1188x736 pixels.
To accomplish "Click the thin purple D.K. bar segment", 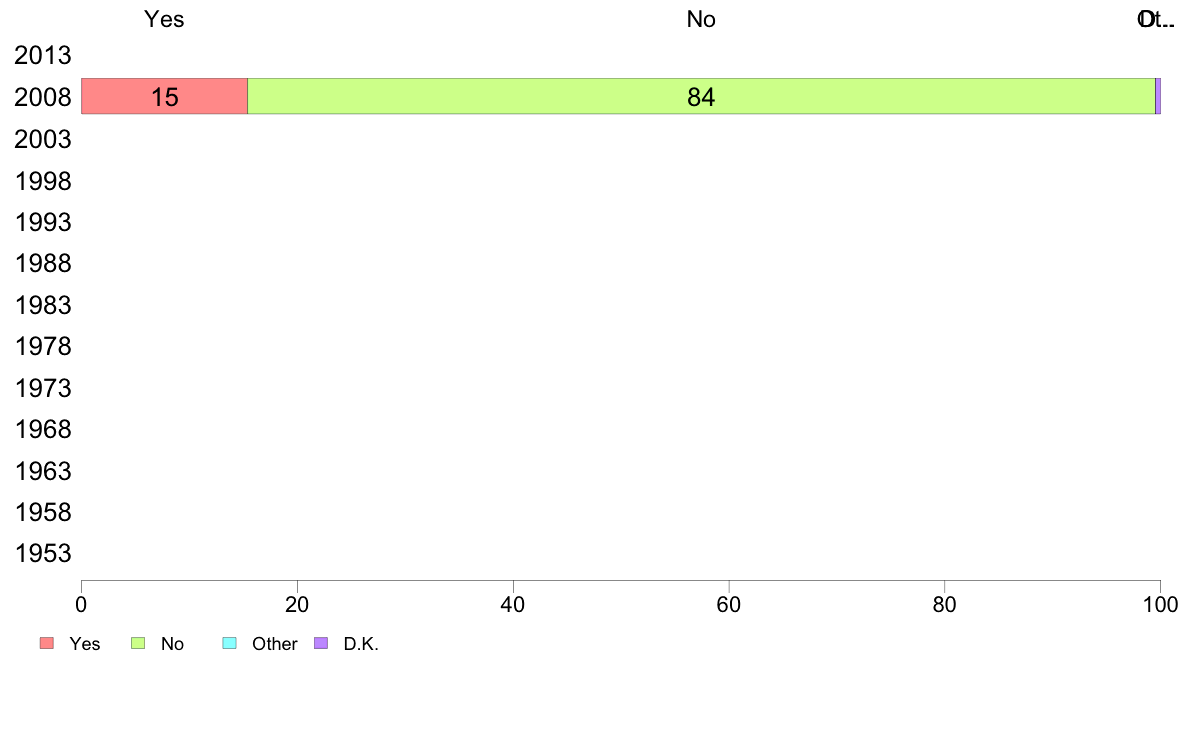I will [1158, 96].
